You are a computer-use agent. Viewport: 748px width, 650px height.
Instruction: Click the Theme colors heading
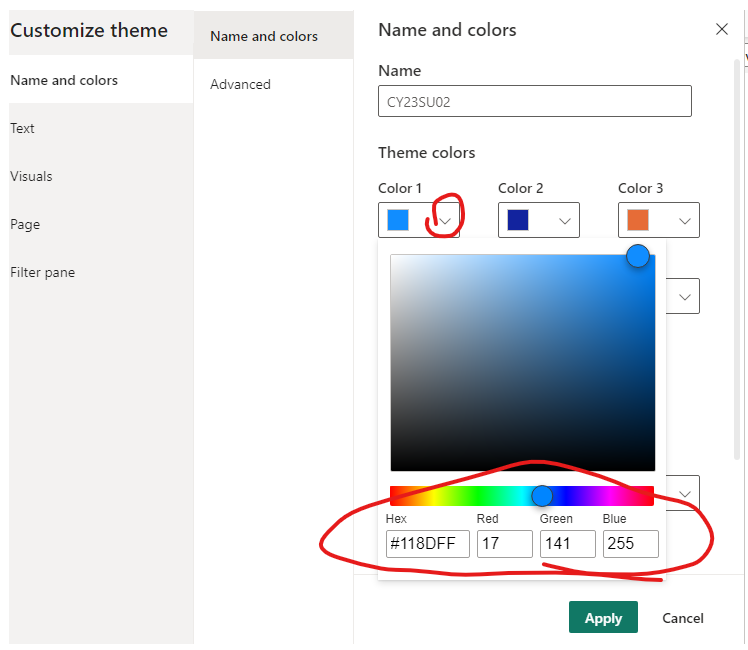point(426,153)
